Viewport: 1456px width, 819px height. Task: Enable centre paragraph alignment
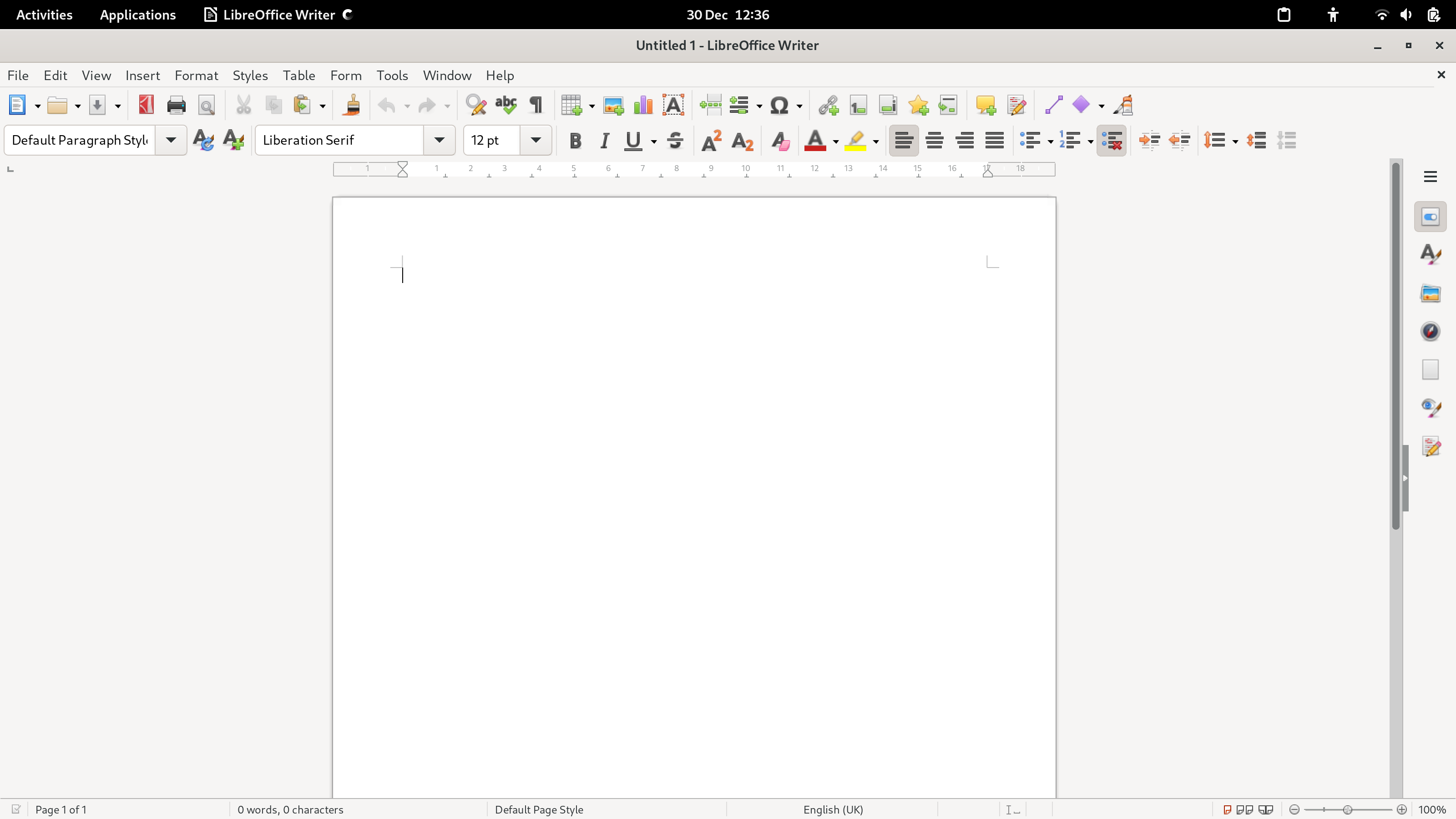934,140
